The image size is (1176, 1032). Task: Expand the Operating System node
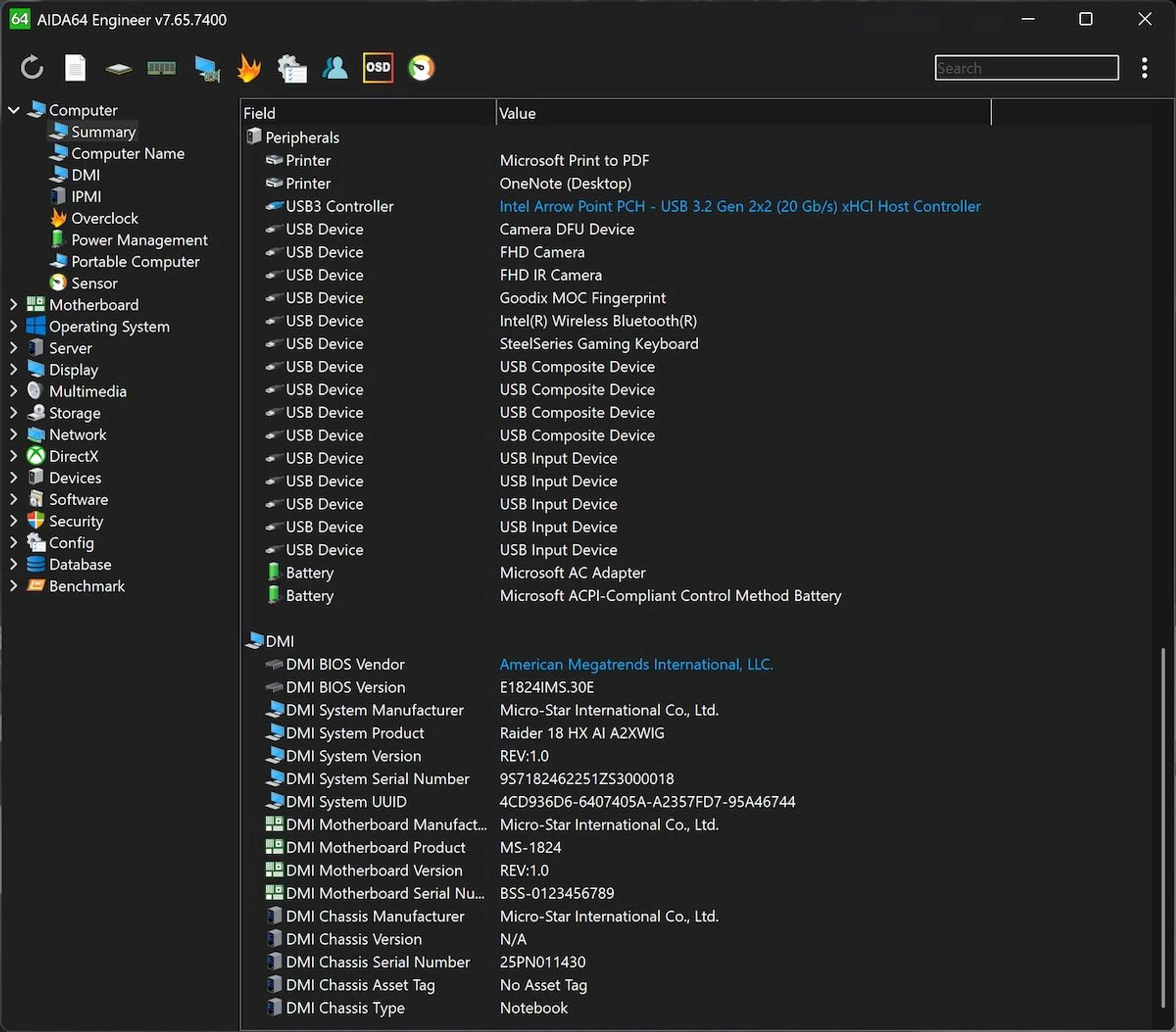tap(14, 326)
